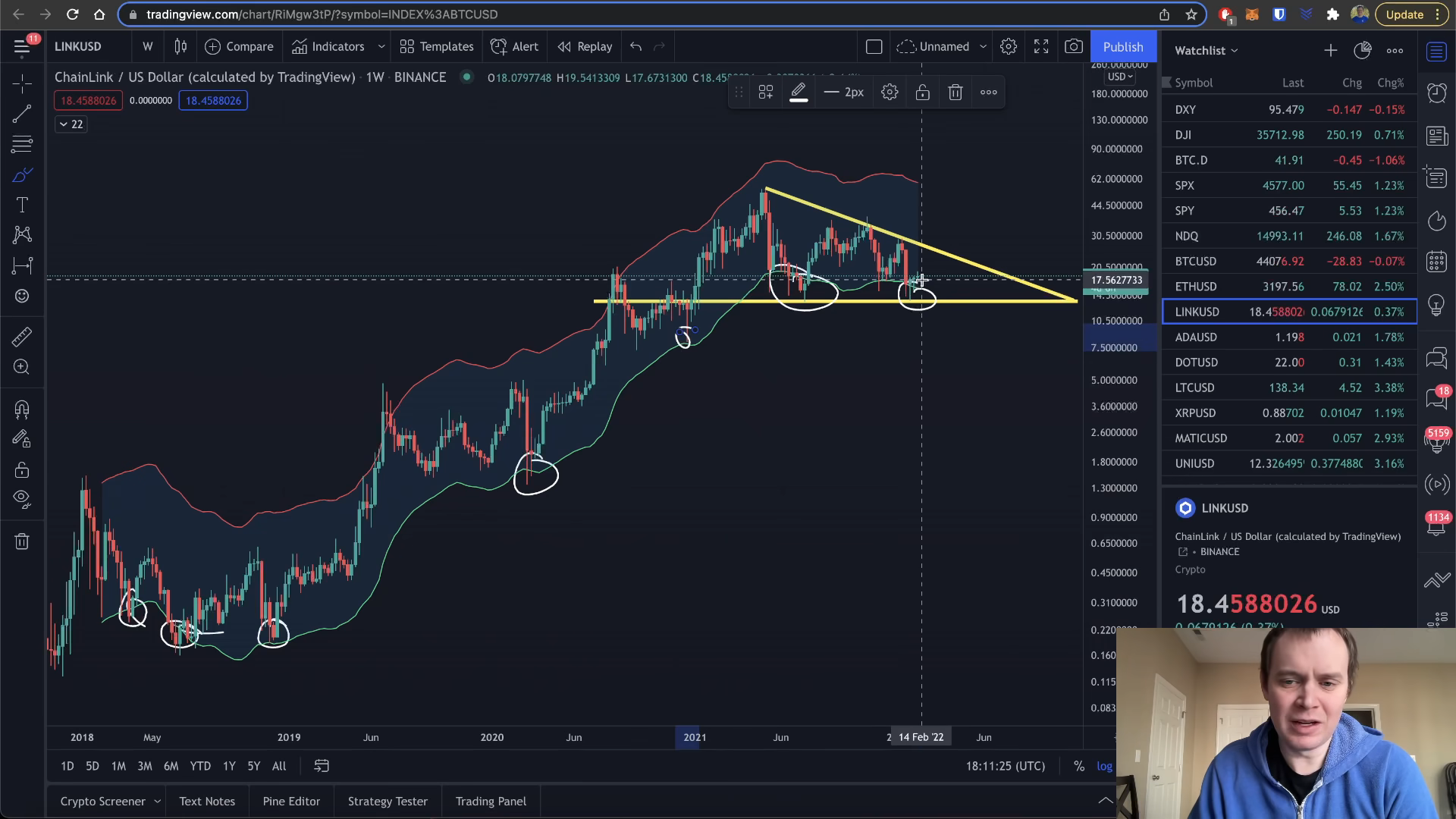Toggle percentage price scale
Image resolution: width=1456 pixels, height=819 pixels.
click(1078, 767)
